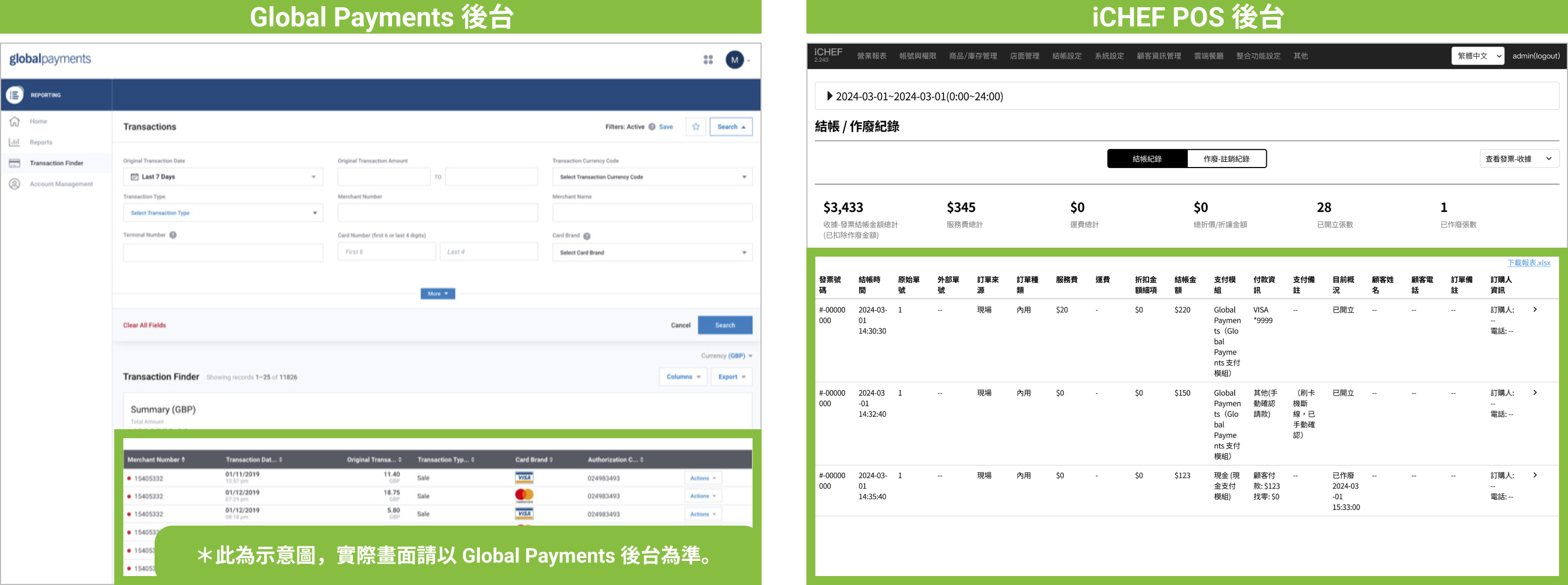1568x585 pixels.
Task: Expand the date range 2024-03-01 disclosure triangle
Action: [829, 96]
